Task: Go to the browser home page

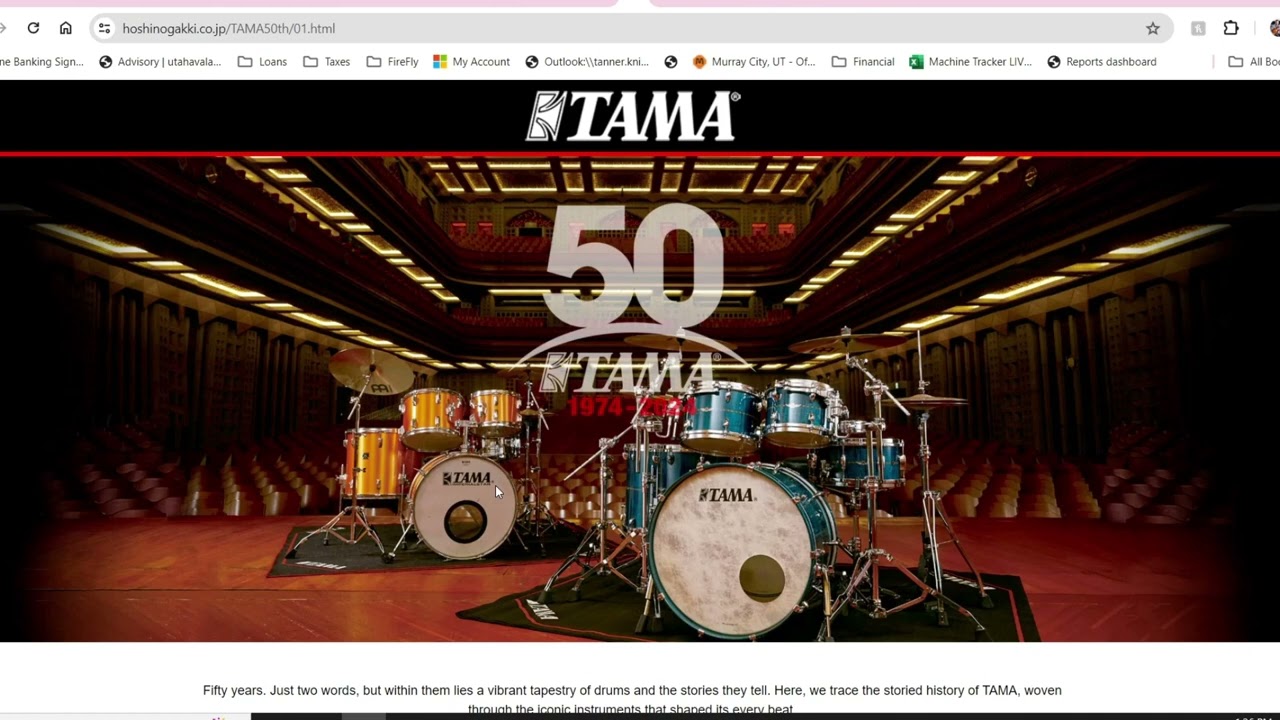Action: (66, 28)
